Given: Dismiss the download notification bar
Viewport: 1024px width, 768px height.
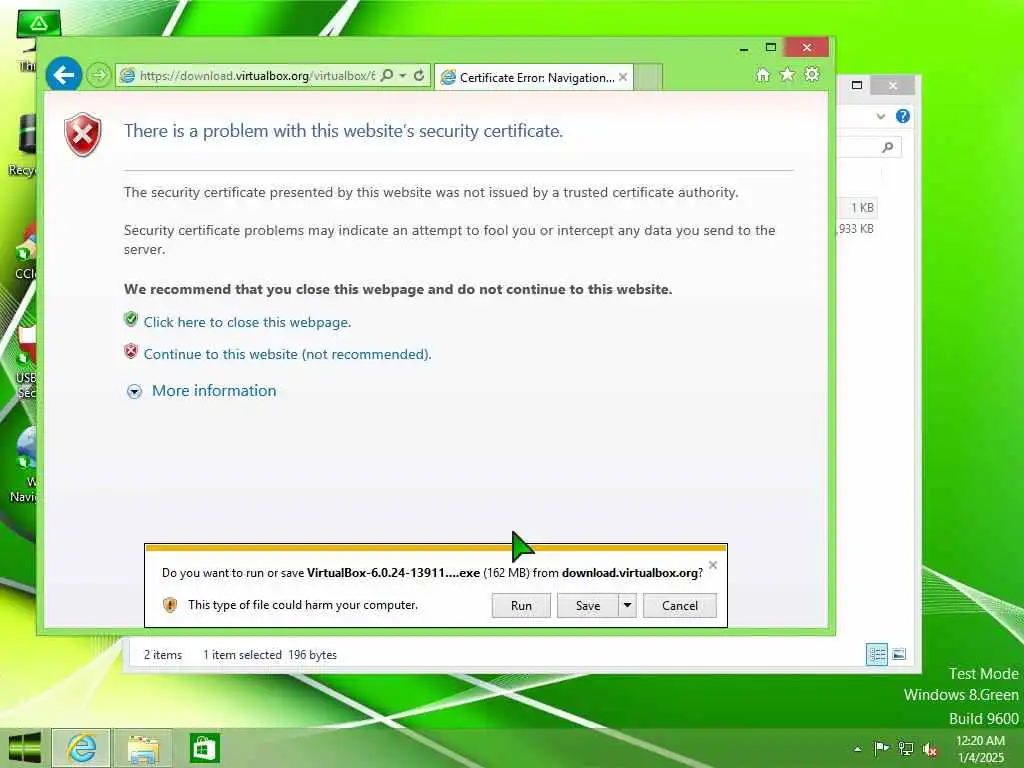Looking at the screenshot, I should click(712, 565).
